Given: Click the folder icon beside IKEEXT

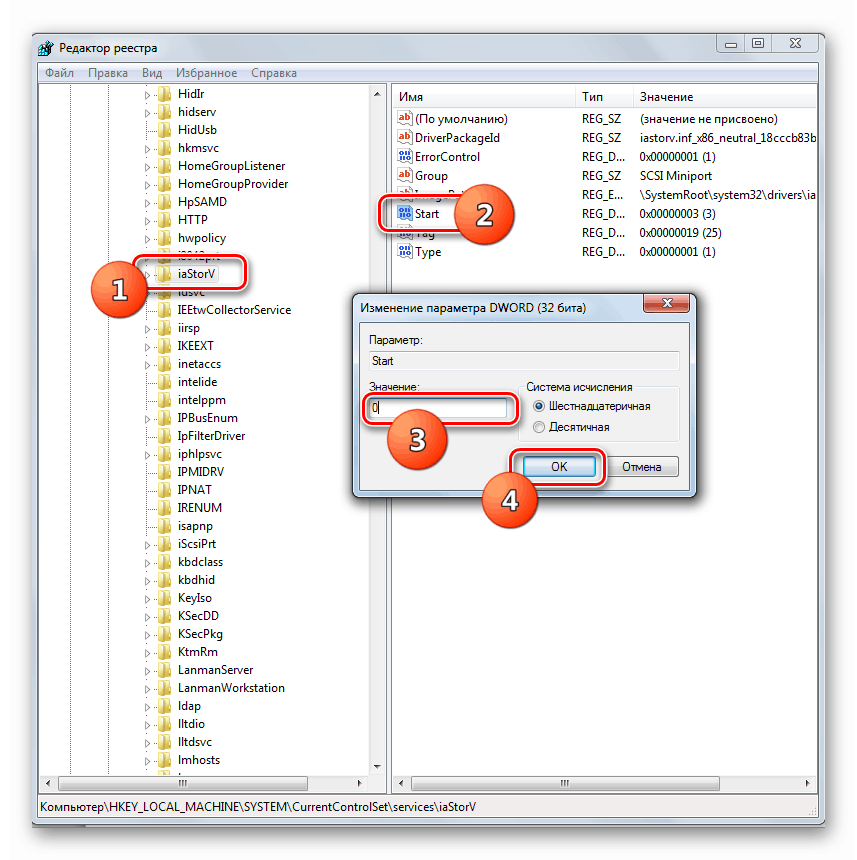Looking at the screenshot, I should 162,345.
